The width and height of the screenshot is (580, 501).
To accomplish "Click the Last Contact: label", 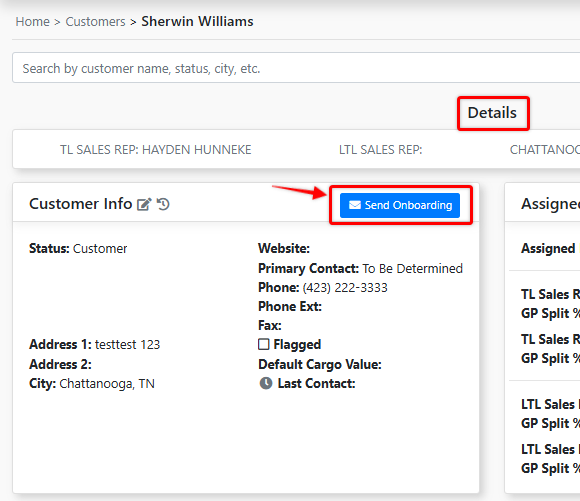I will (316, 384).
